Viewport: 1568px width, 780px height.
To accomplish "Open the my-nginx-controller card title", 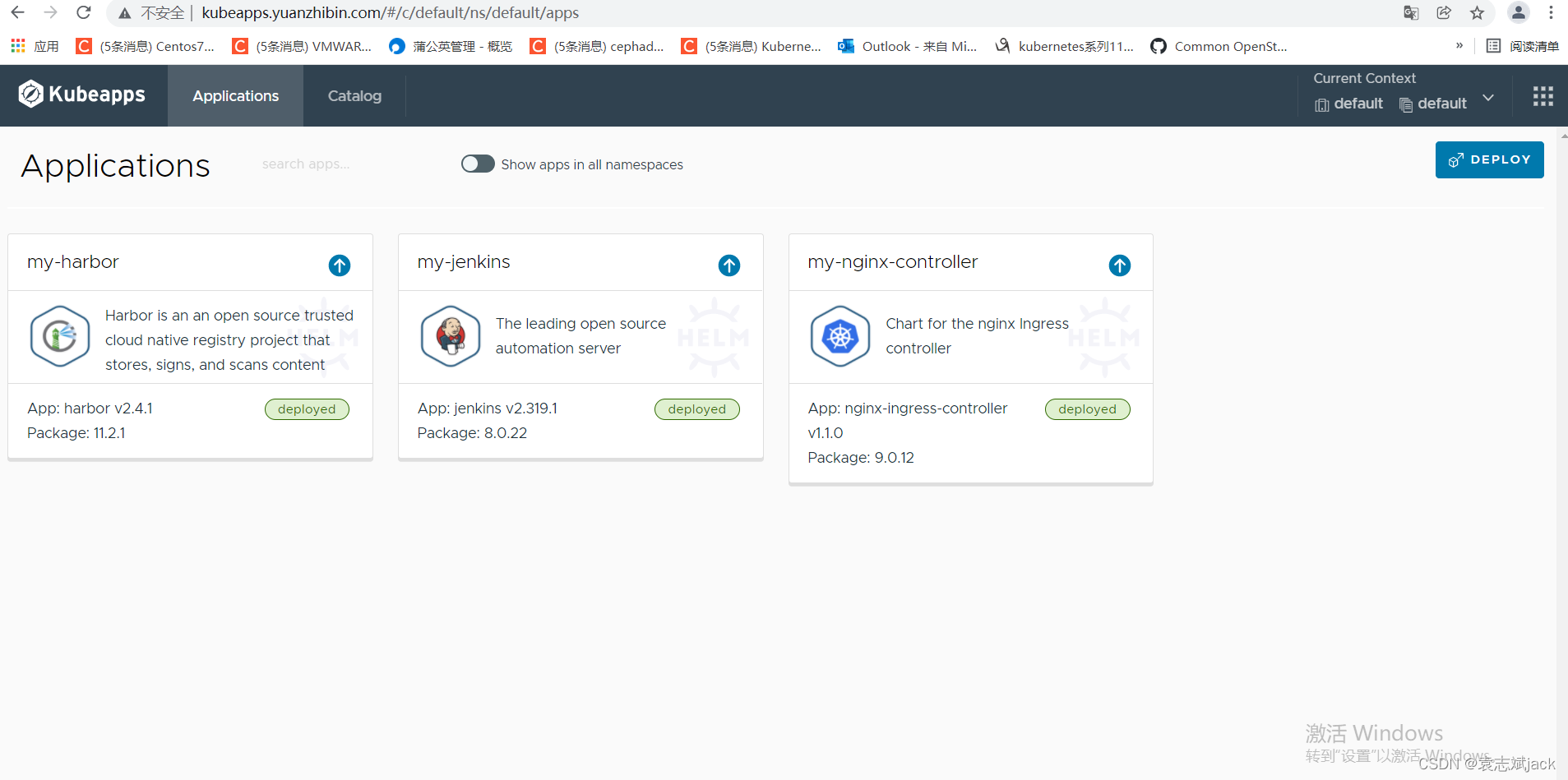I will tap(892, 262).
